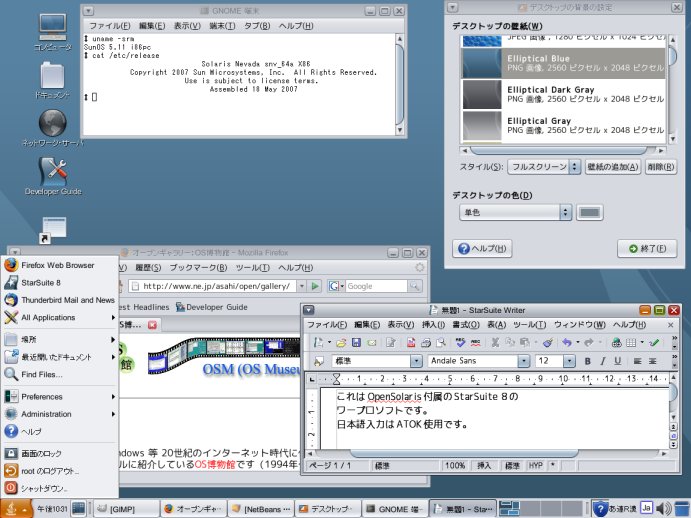
Task: Click the Java Launch button in panel
Action: (x=16, y=508)
